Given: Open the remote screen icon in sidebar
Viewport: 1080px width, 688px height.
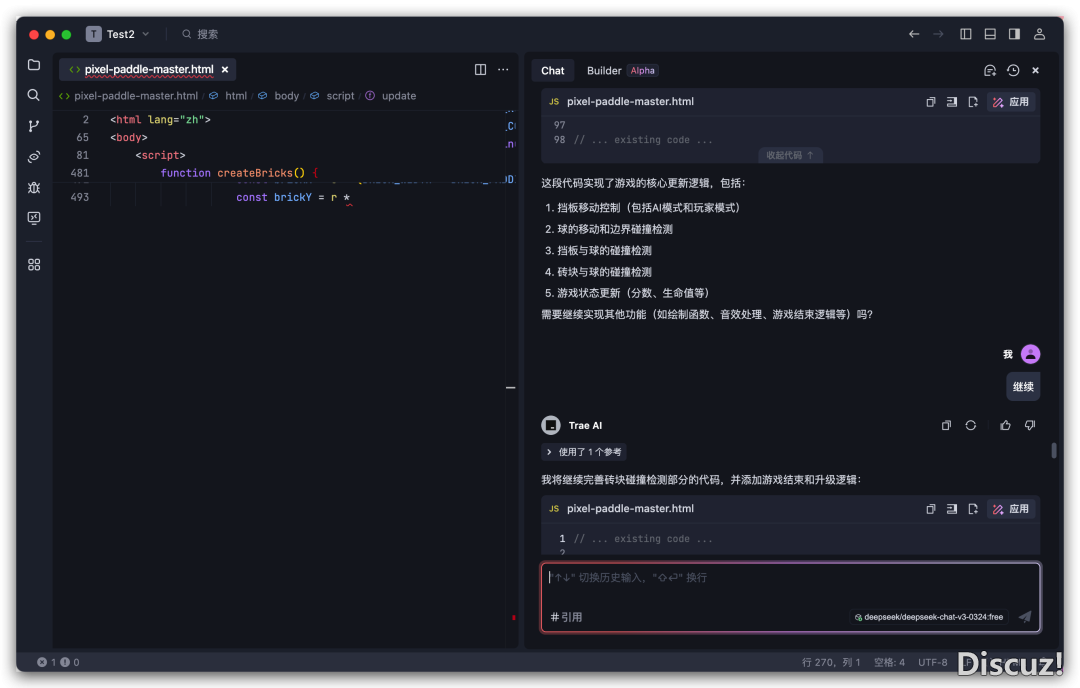Looking at the screenshot, I should [x=34, y=218].
